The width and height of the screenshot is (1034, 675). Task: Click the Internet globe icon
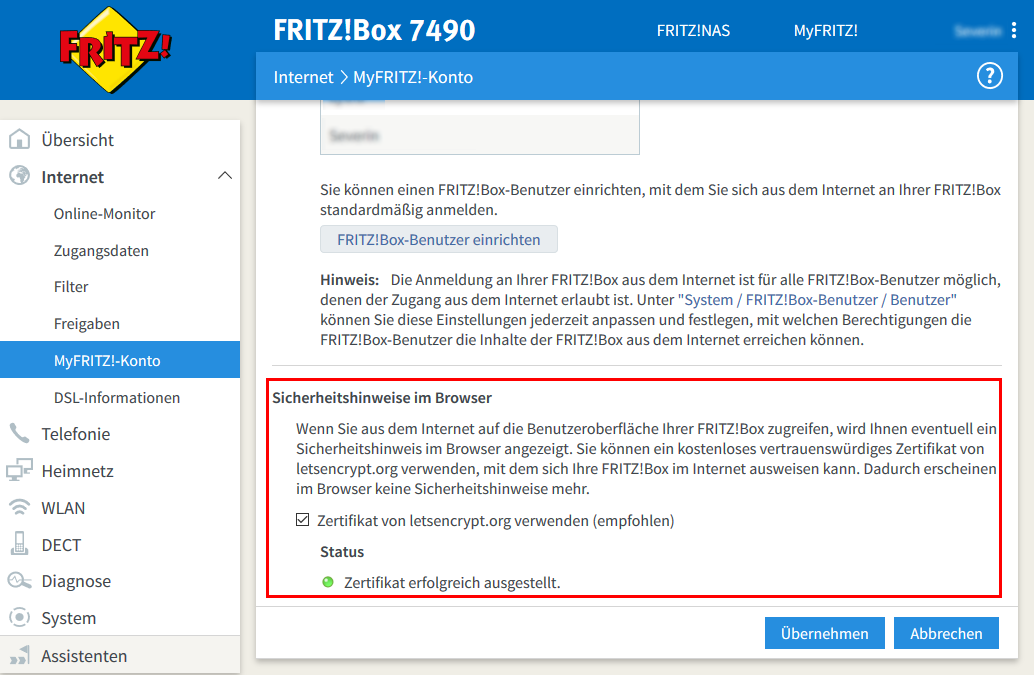pyautogui.click(x=19, y=176)
